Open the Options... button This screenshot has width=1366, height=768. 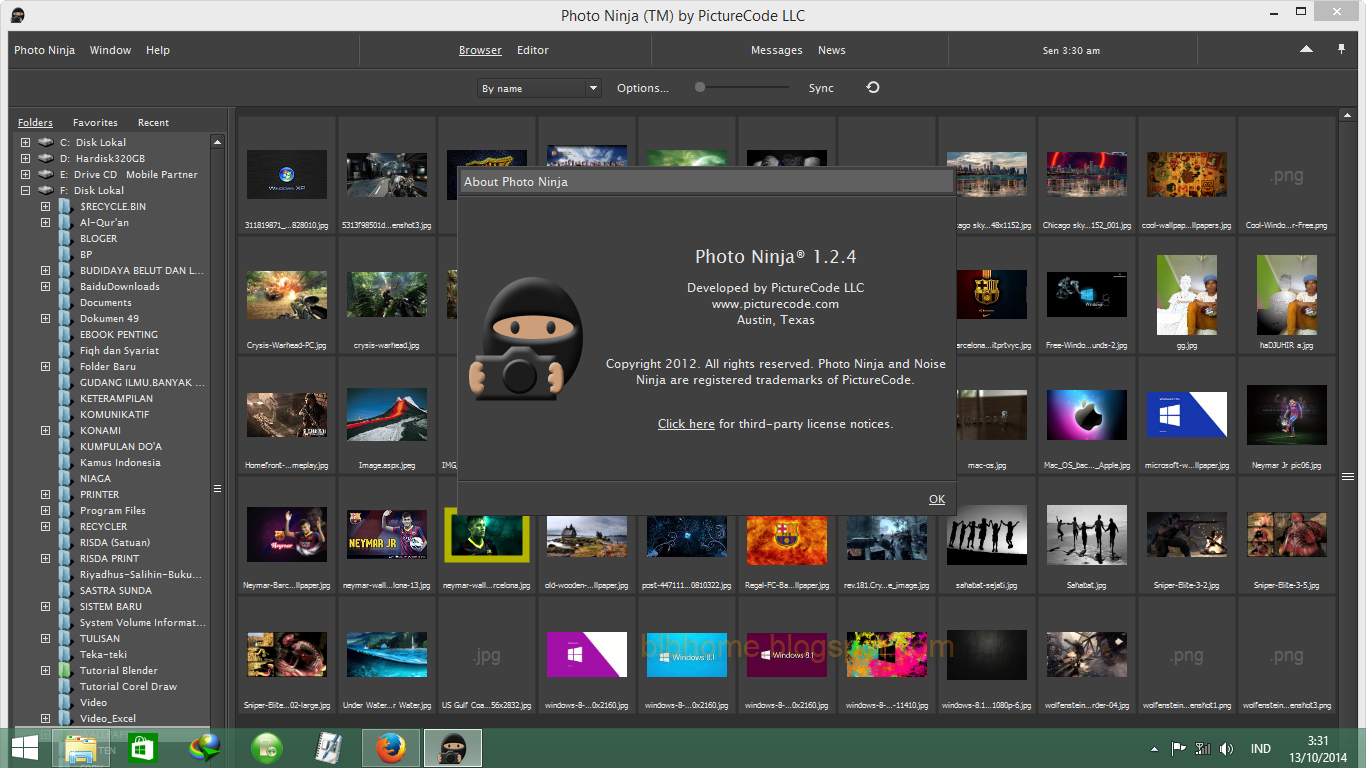643,88
